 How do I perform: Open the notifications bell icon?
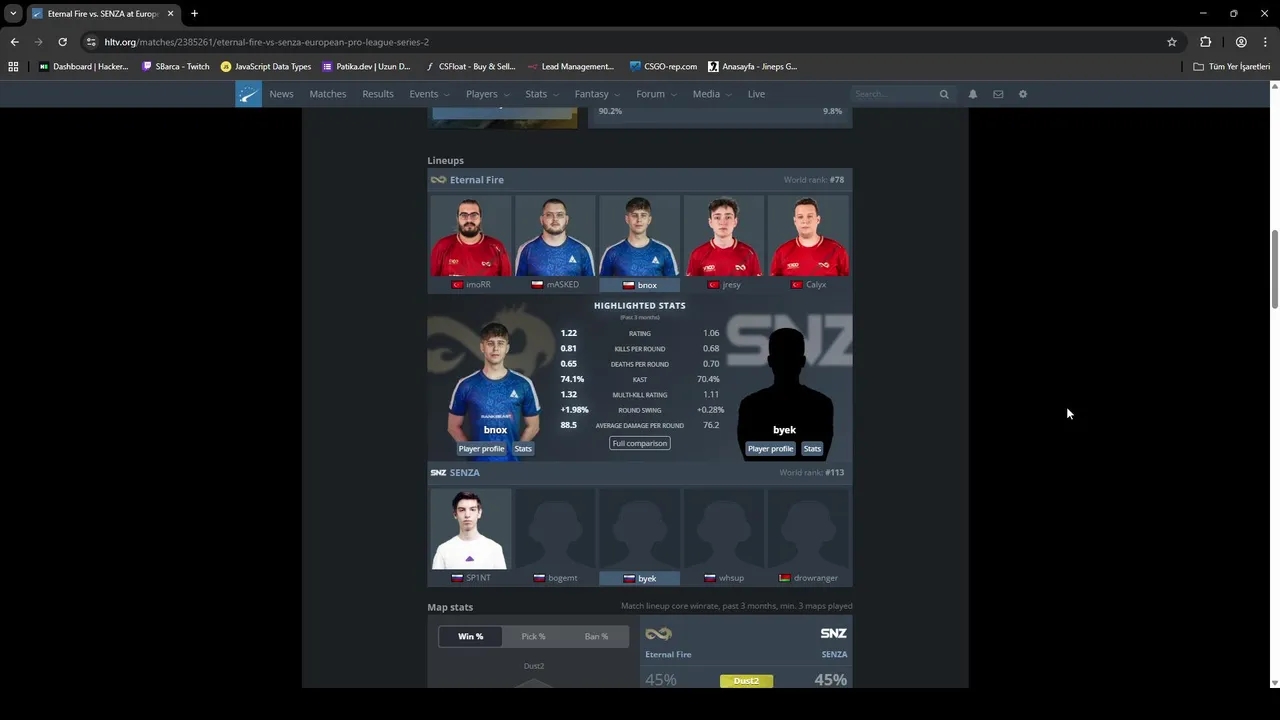[973, 94]
